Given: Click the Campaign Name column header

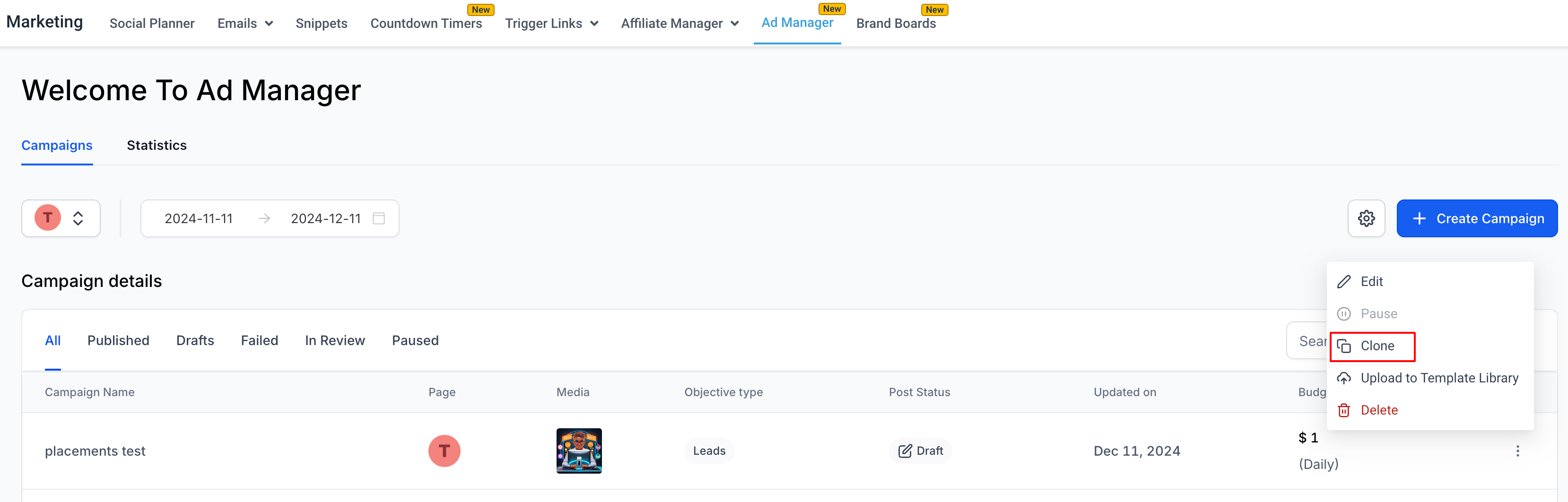Looking at the screenshot, I should coord(89,392).
